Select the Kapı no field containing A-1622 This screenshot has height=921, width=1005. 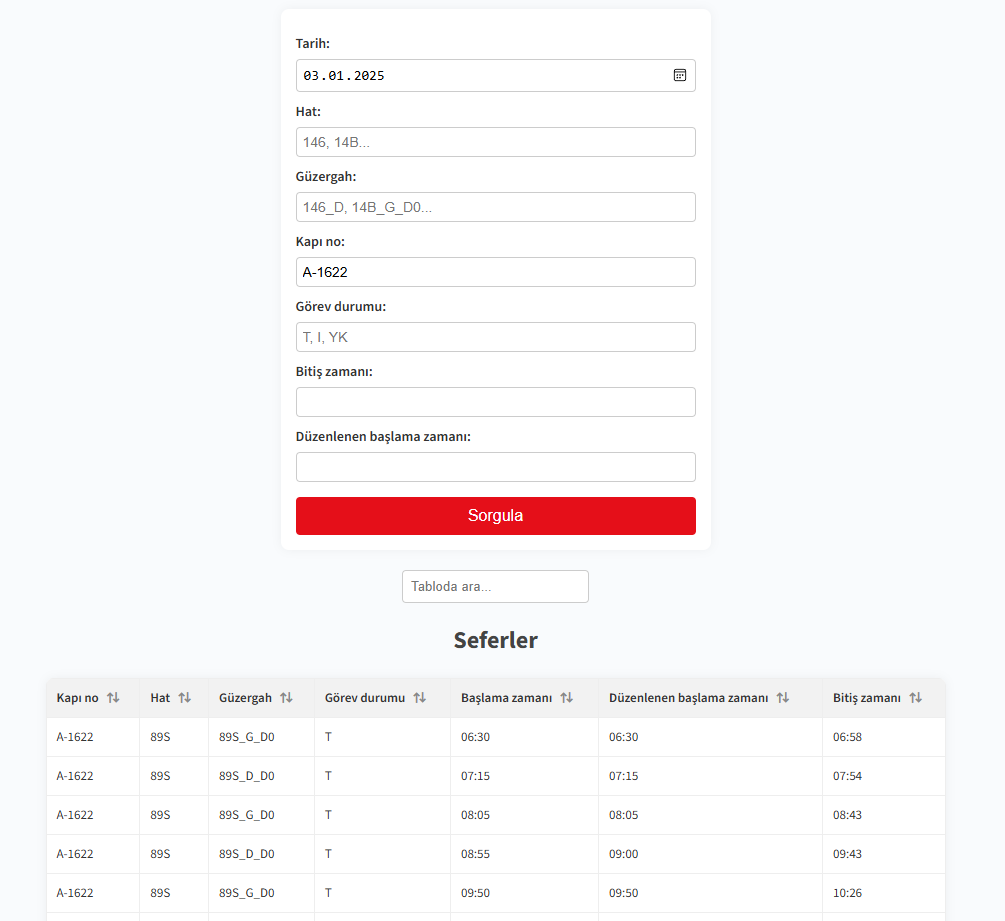pos(495,272)
